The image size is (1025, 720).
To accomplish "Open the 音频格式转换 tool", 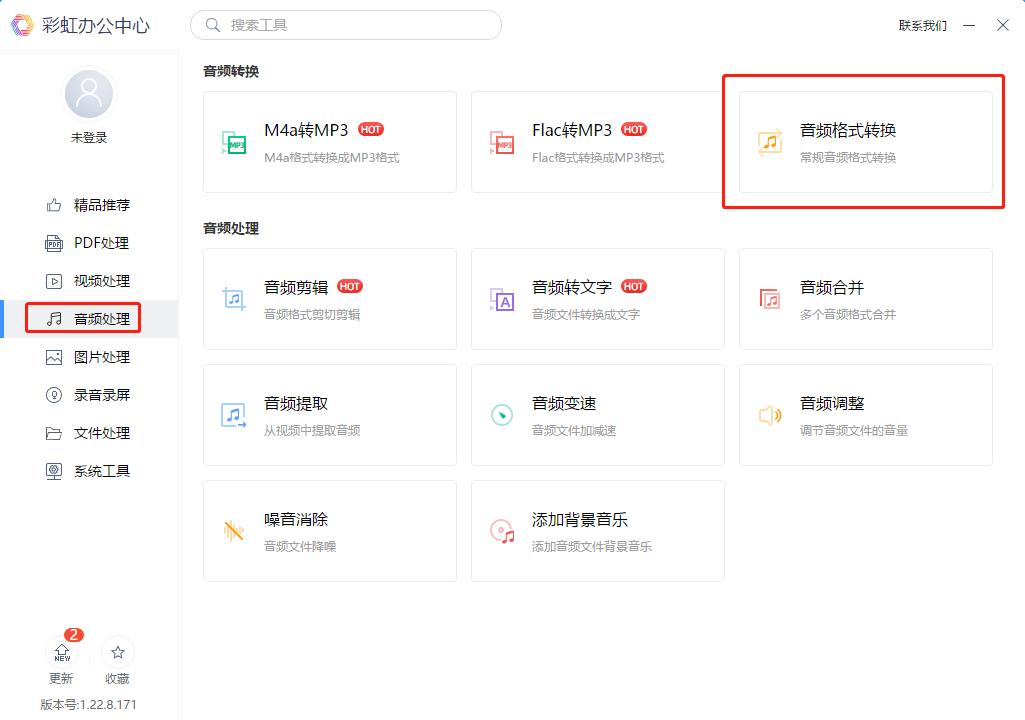I will 864,142.
